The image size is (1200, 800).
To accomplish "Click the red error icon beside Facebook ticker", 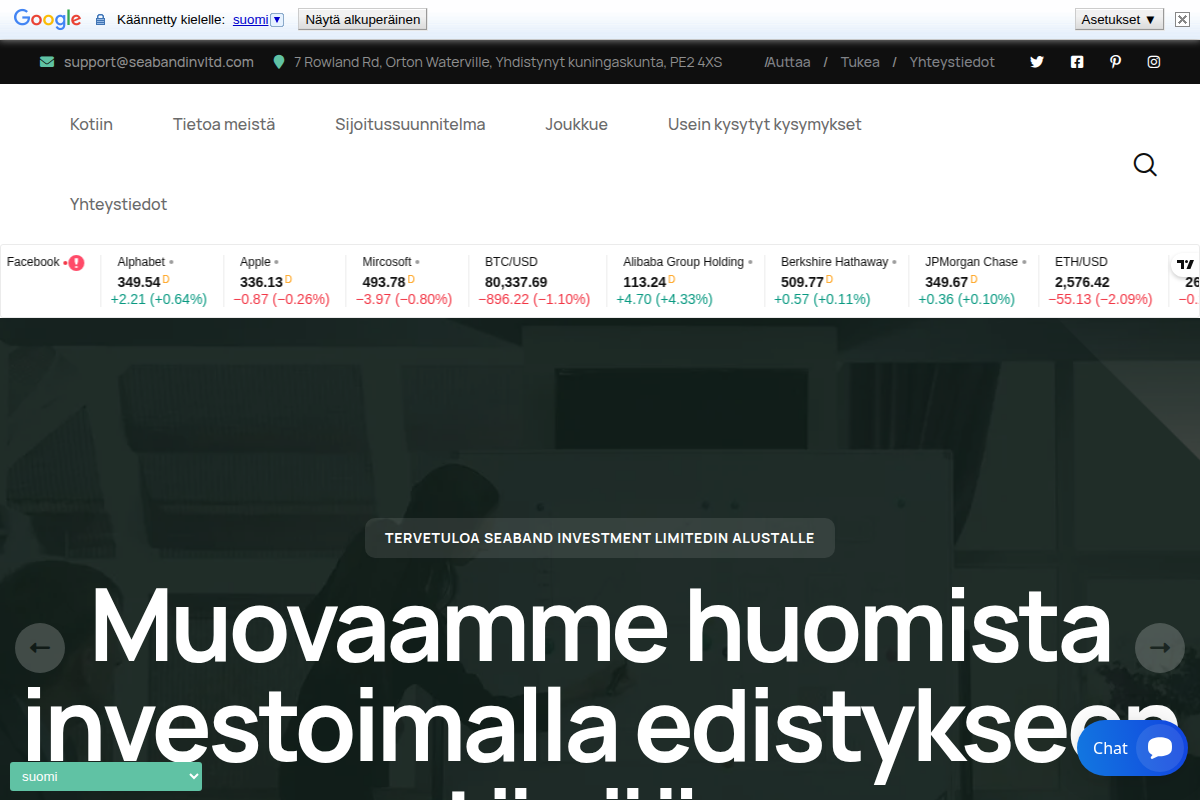I will coord(77,263).
